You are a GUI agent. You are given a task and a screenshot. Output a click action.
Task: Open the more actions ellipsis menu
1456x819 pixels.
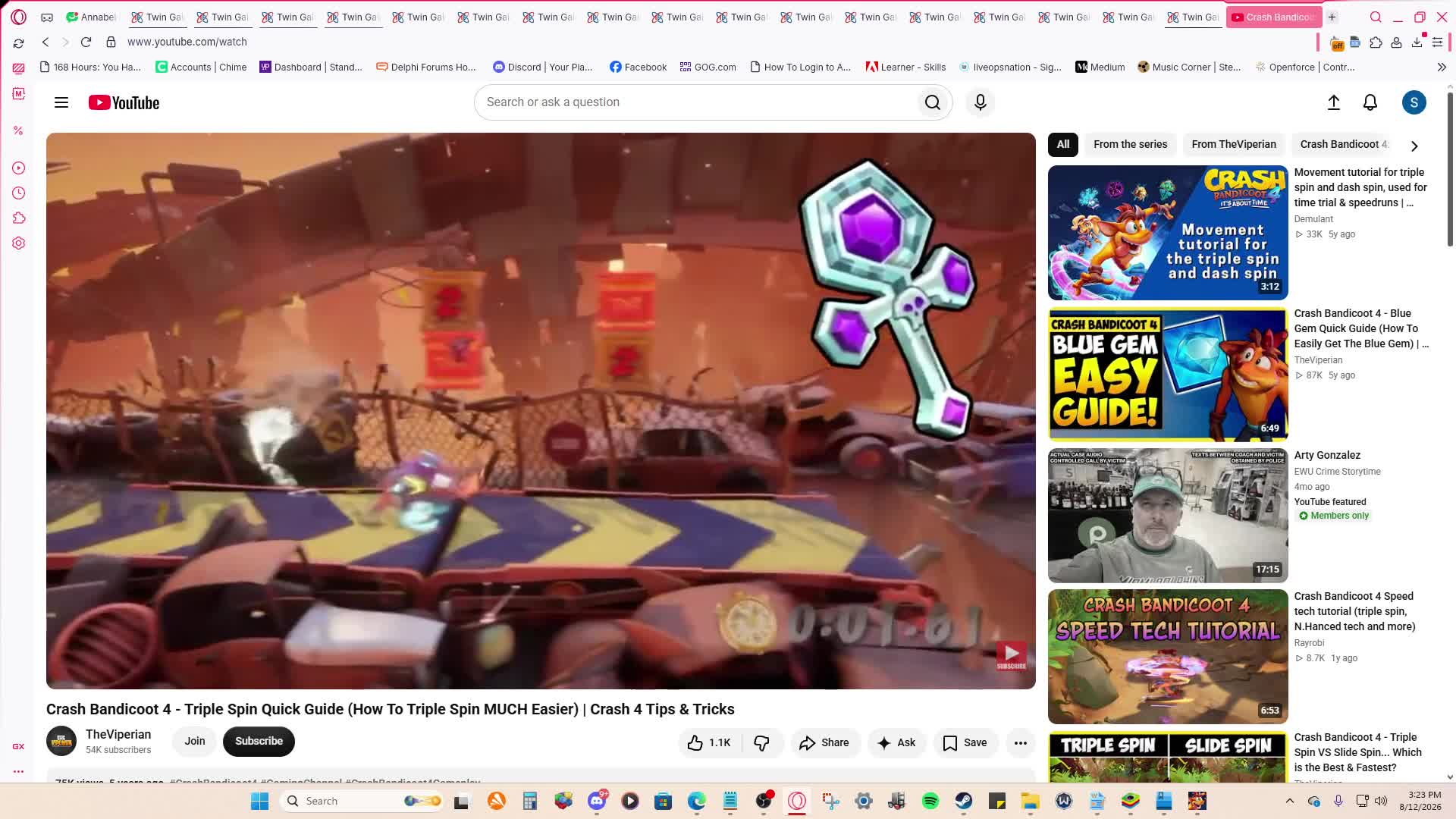(x=1021, y=742)
